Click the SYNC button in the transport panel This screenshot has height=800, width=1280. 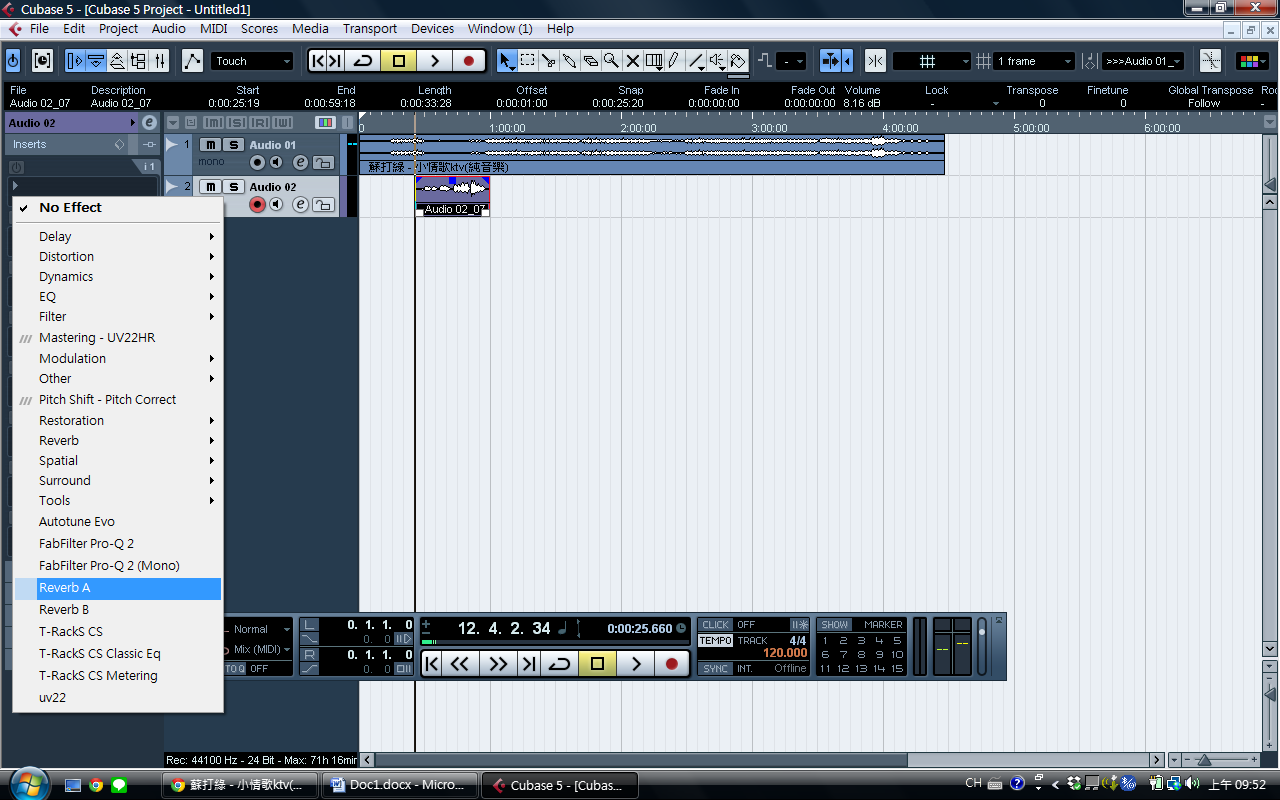tap(715, 669)
